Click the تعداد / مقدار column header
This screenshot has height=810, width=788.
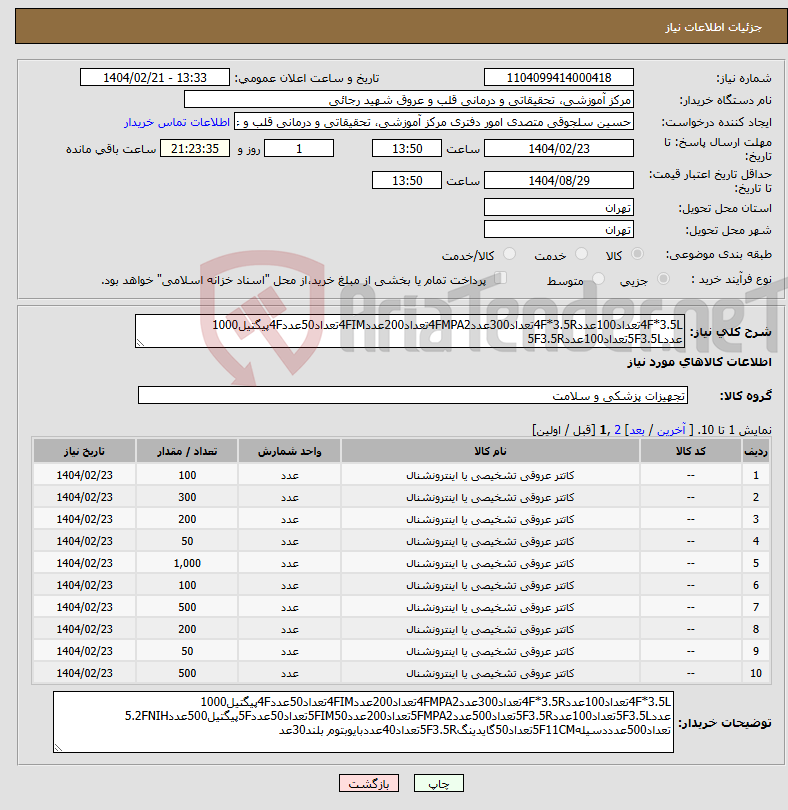pyautogui.click(x=187, y=451)
